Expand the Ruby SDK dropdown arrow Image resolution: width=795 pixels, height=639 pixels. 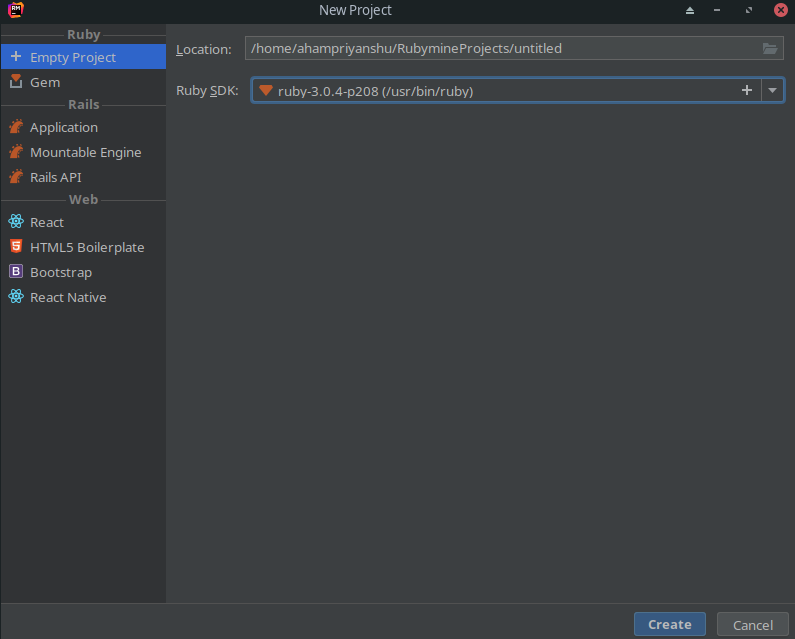[772, 90]
